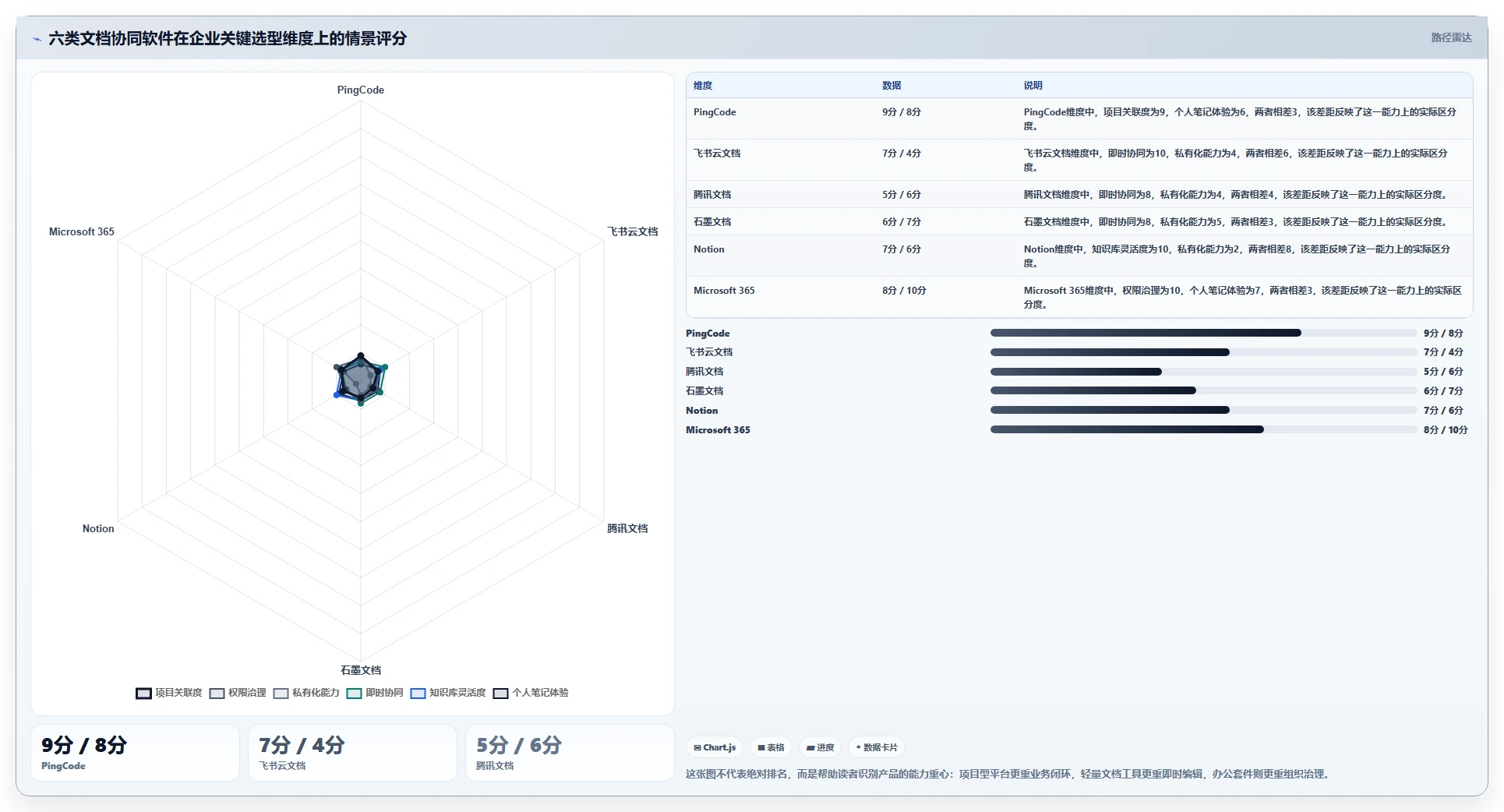This screenshot has width=1504, height=812.
Task: Select the PingCode cell in the table
Action: [x=715, y=112]
